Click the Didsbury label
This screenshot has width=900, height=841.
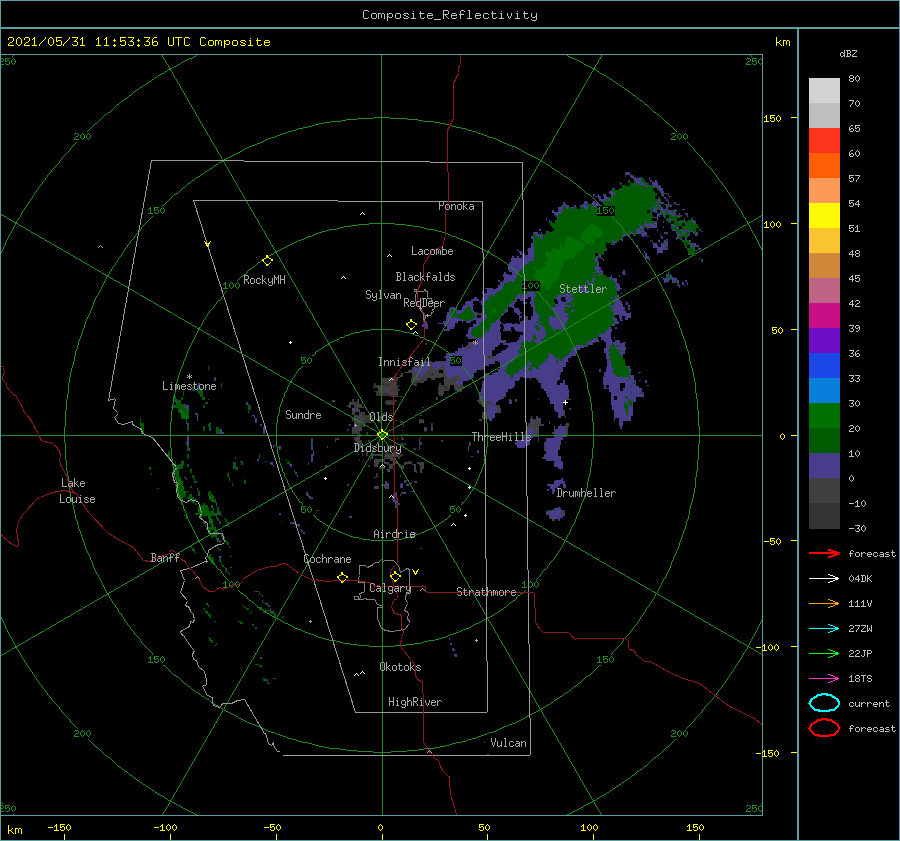(378, 448)
